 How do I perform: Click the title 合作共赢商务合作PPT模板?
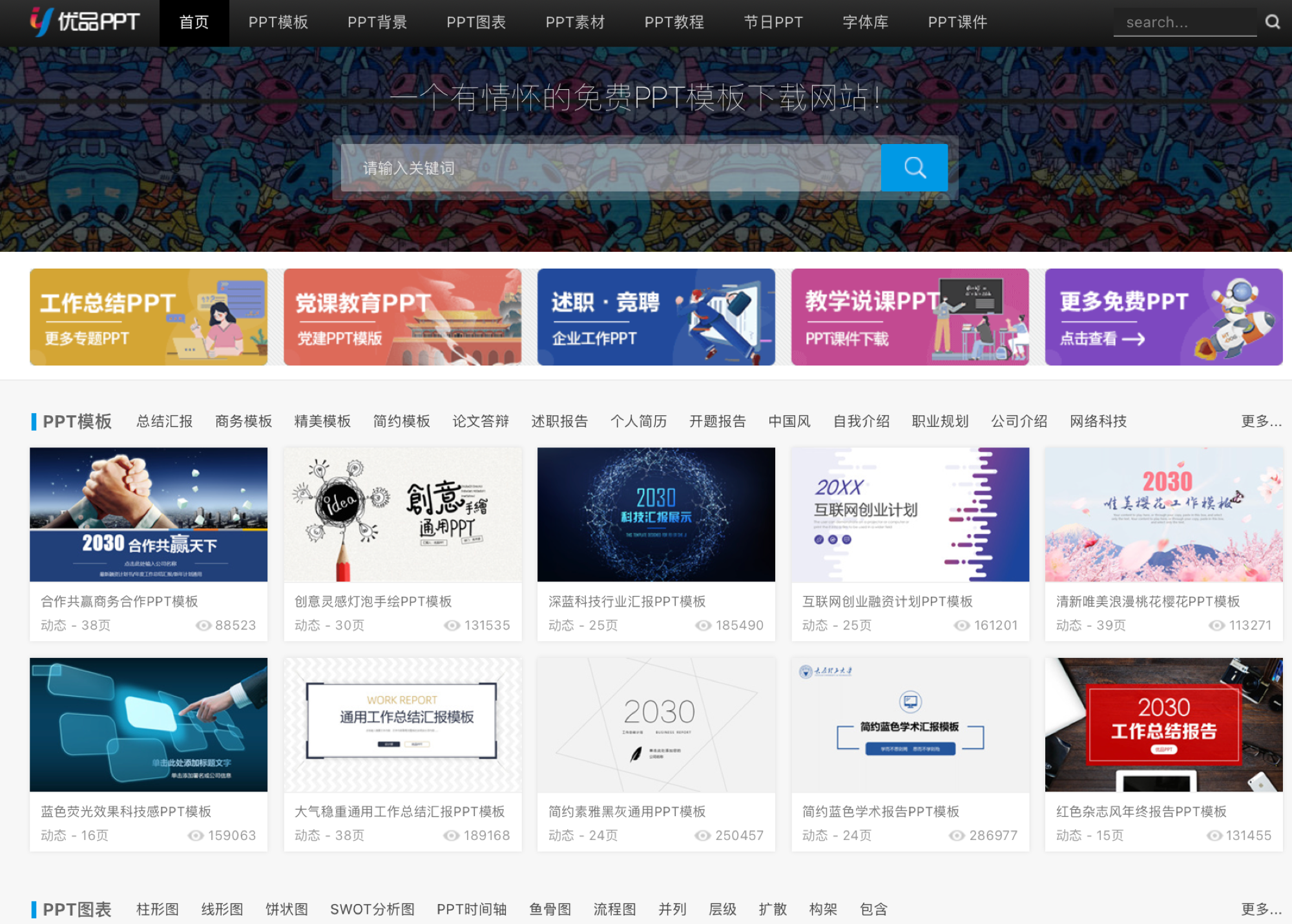point(120,602)
